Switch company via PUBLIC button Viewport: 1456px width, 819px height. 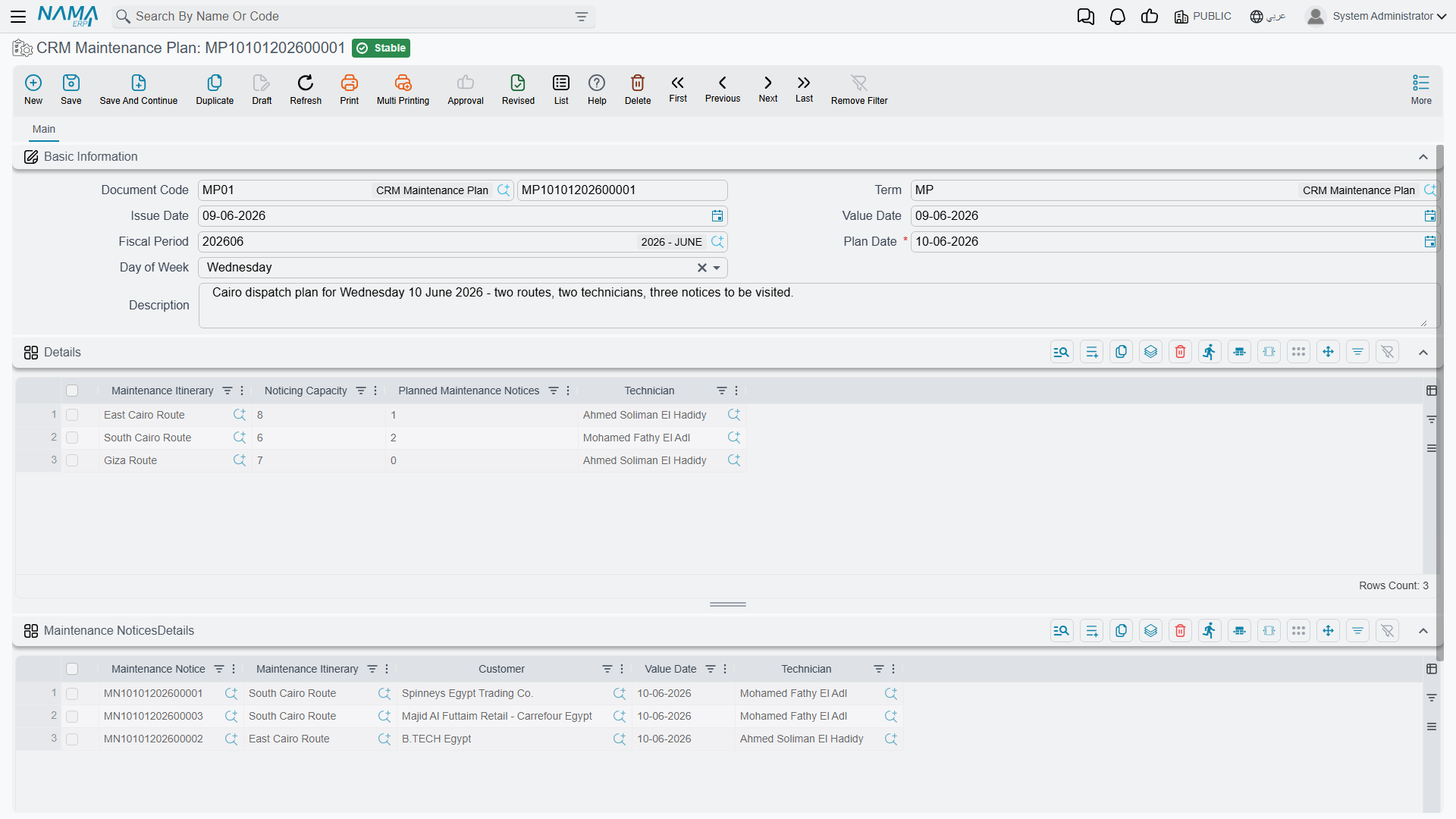(x=1203, y=16)
